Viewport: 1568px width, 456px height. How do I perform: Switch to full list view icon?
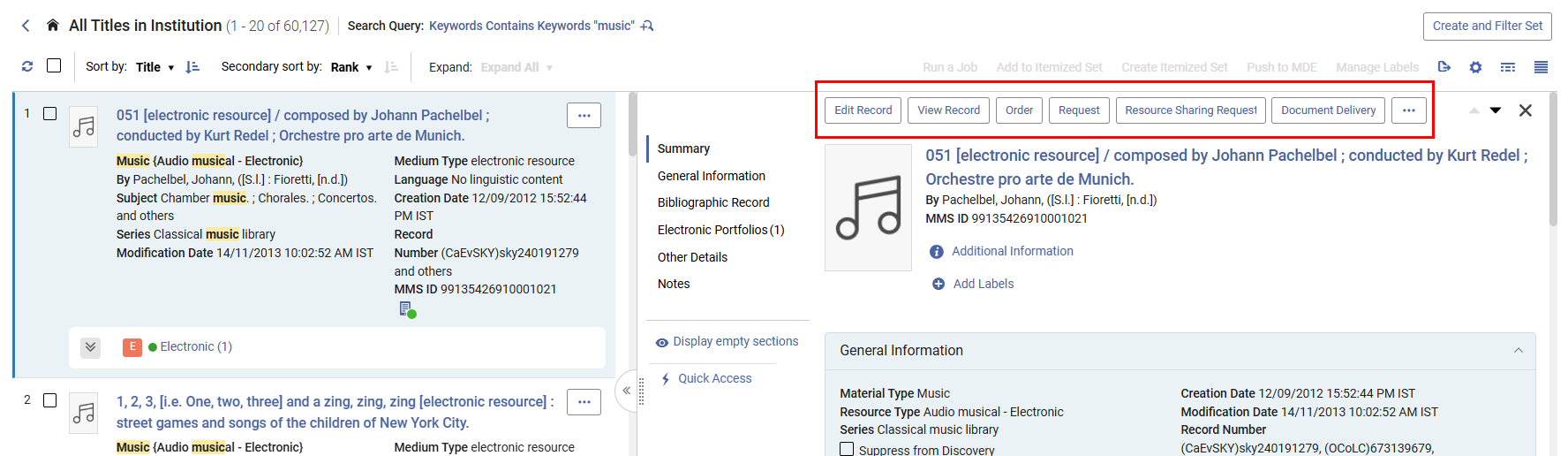1541,67
